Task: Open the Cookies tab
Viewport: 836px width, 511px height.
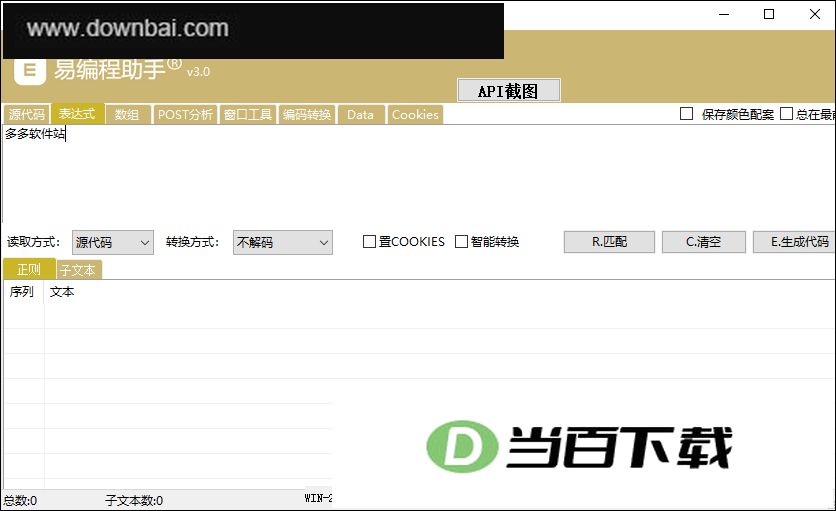Action: point(415,114)
